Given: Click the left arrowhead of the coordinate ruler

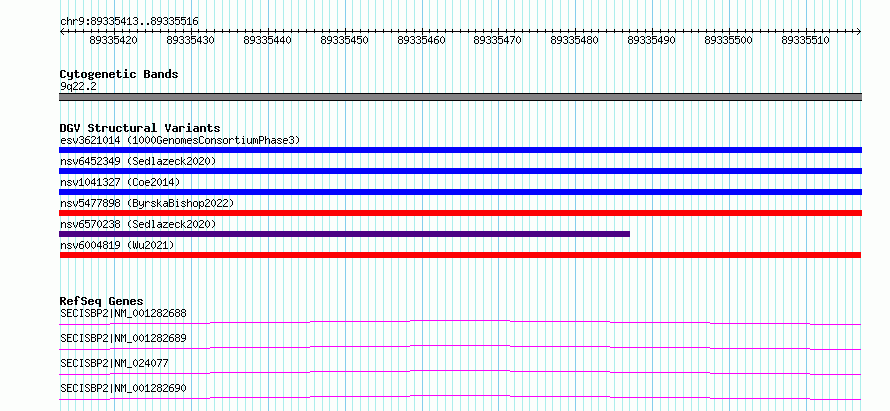Looking at the screenshot, I should (62, 32).
